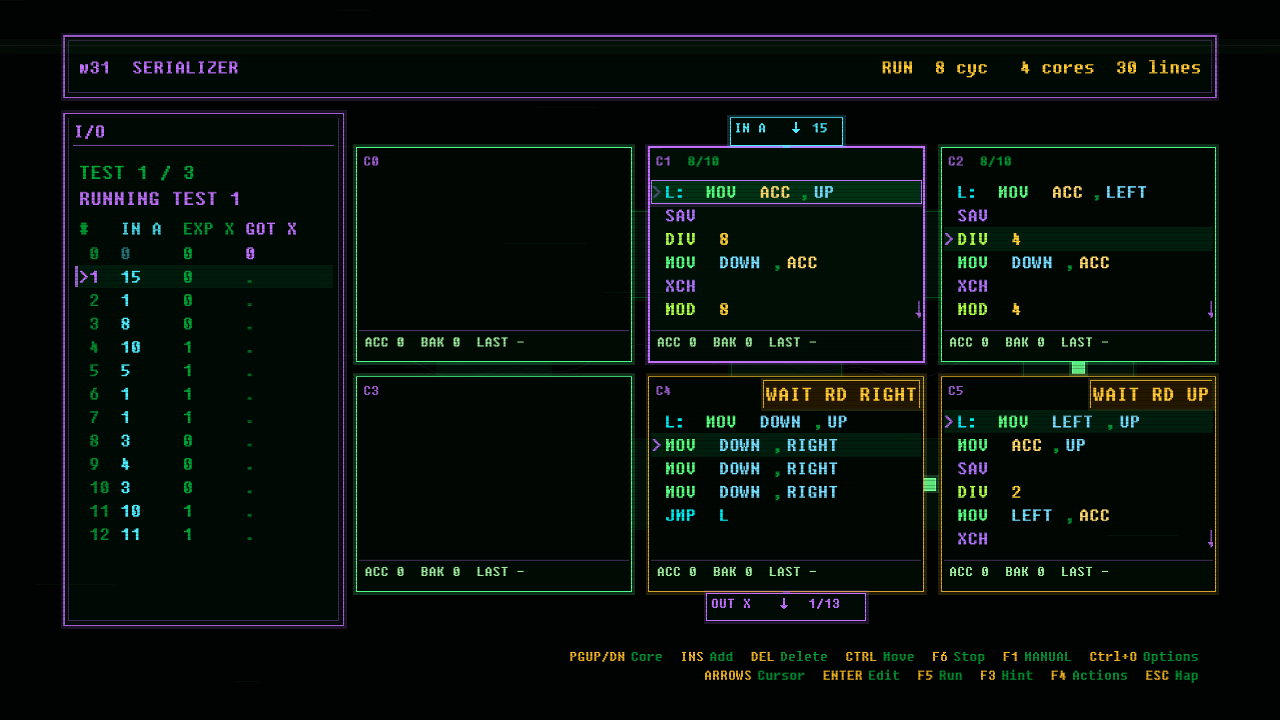Click scroll-down arrow in core C2
Screen dimensions: 1280x720
click(1211, 310)
